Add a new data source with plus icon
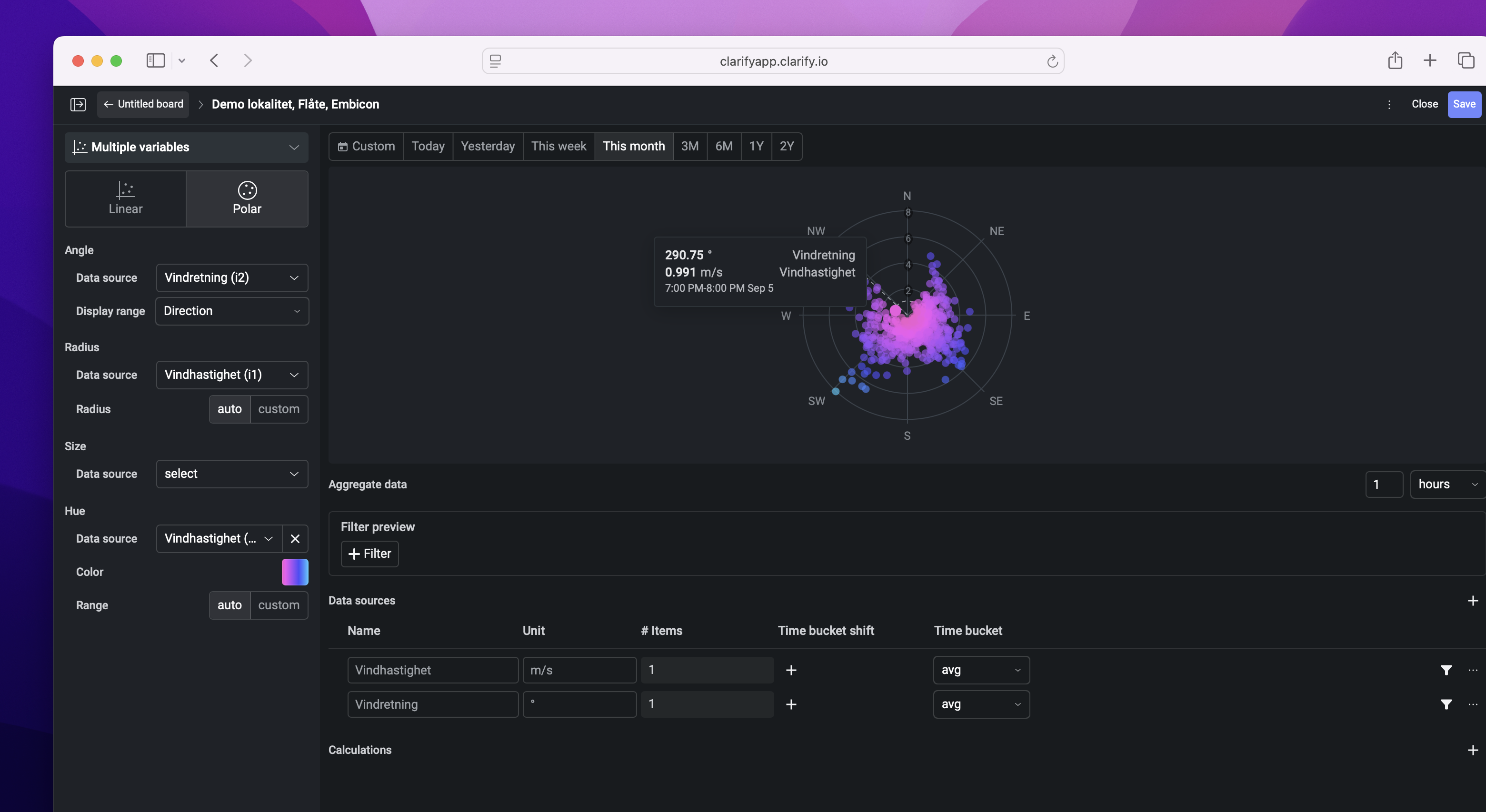The height and width of the screenshot is (812, 1486). 1472,600
